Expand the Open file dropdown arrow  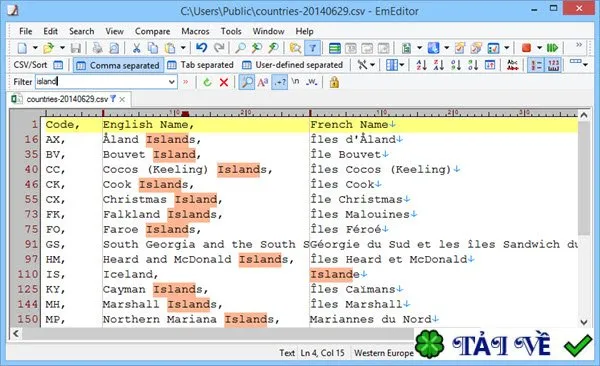click(62, 48)
